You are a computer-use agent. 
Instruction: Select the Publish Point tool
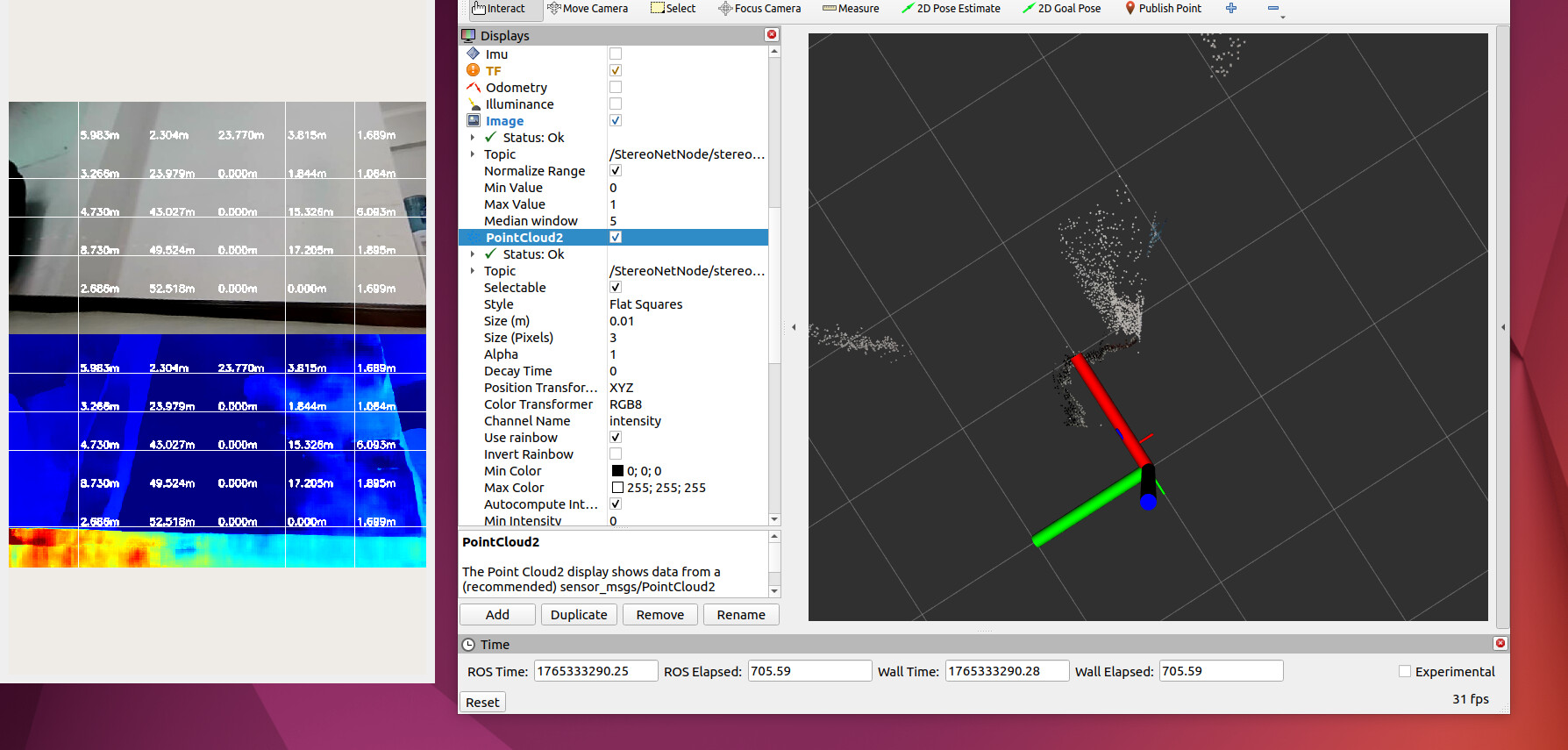coord(1163,9)
